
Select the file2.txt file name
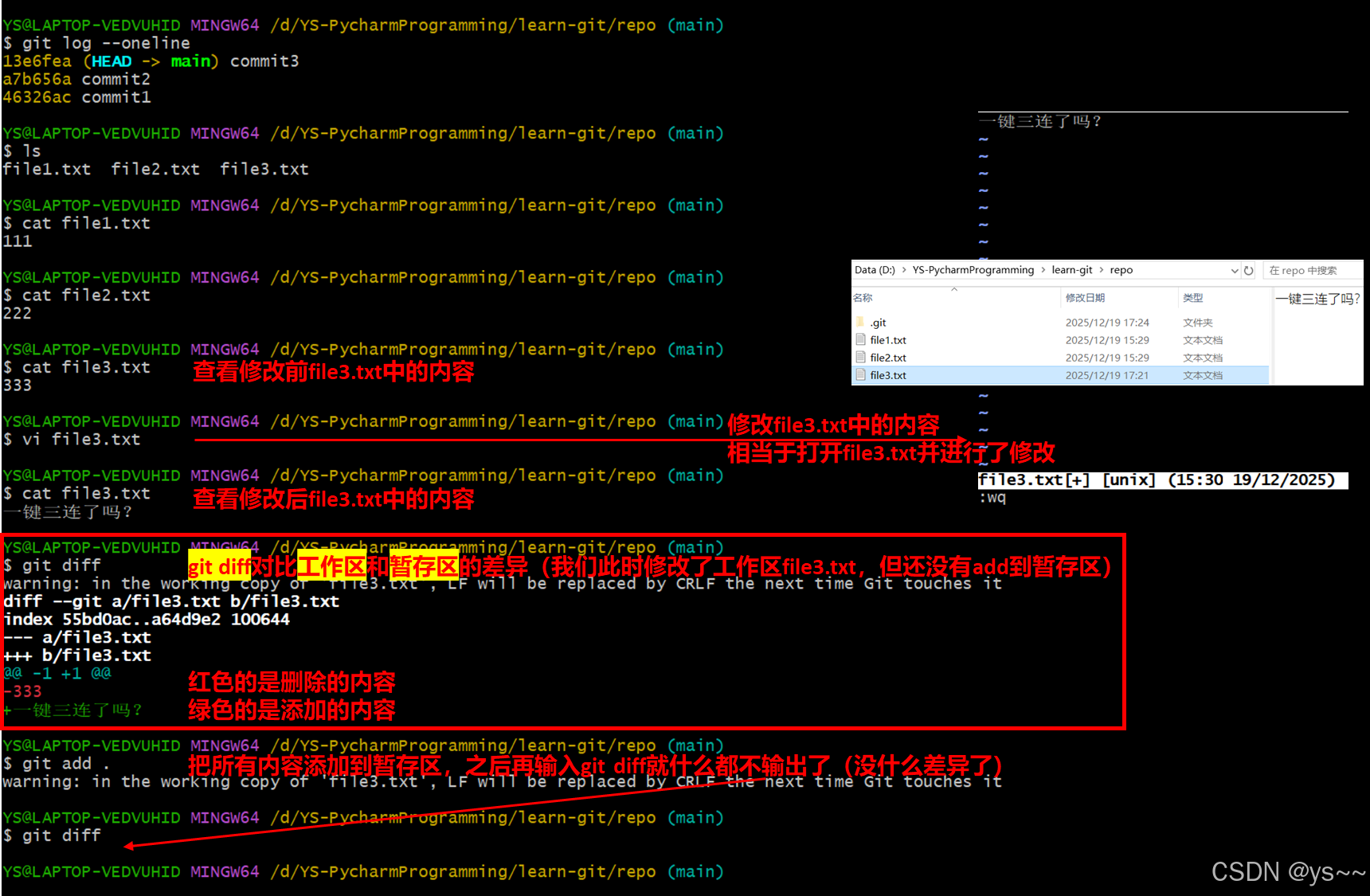pyautogui.click(x=888, y=358)
